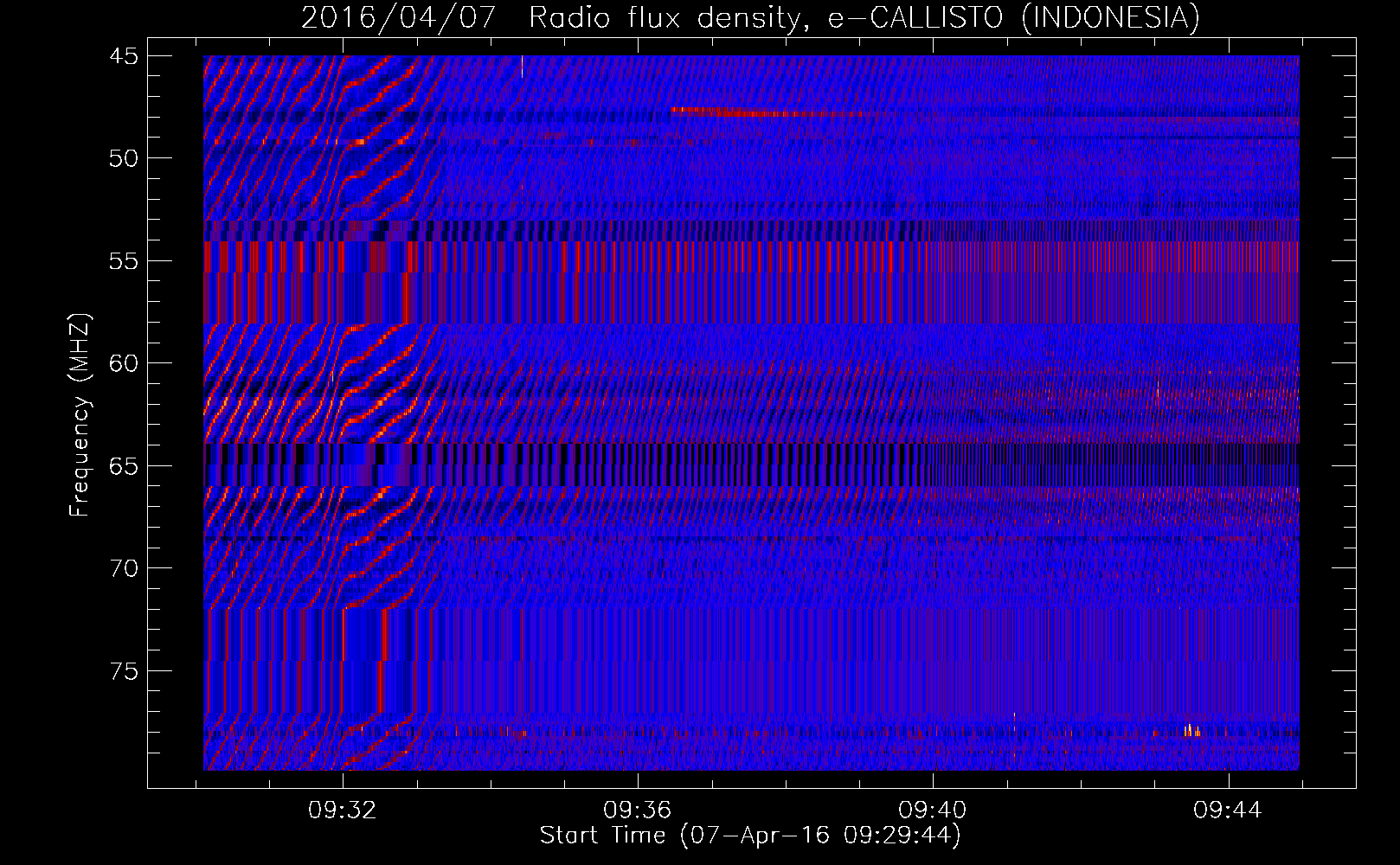The height and width of the screenshot is (865, 1400).
Task: Click the 09:32 time tick label
Action: coord(343,811)
